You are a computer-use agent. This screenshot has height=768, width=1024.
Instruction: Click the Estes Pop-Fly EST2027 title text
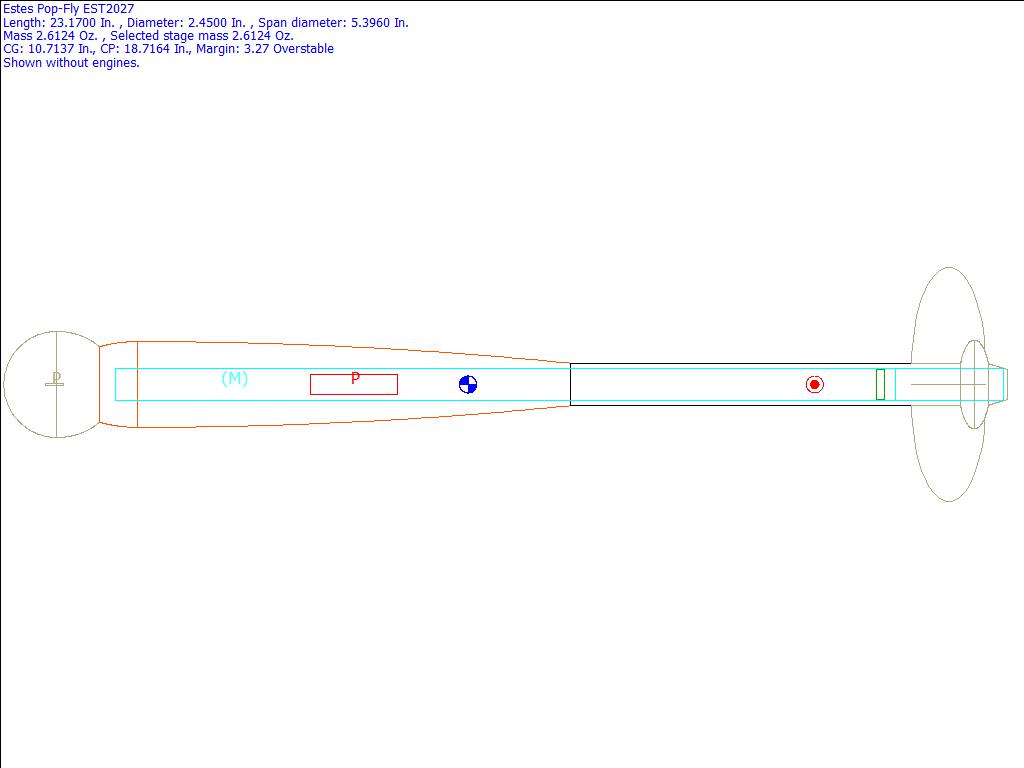pyautogui.click(x=69, y=9)
